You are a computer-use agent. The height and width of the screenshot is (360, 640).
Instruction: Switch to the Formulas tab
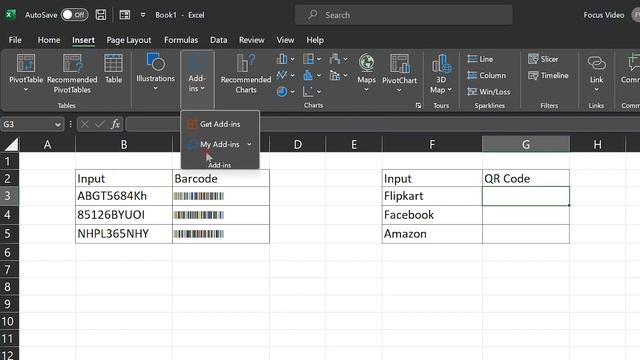tap(181, 40)
